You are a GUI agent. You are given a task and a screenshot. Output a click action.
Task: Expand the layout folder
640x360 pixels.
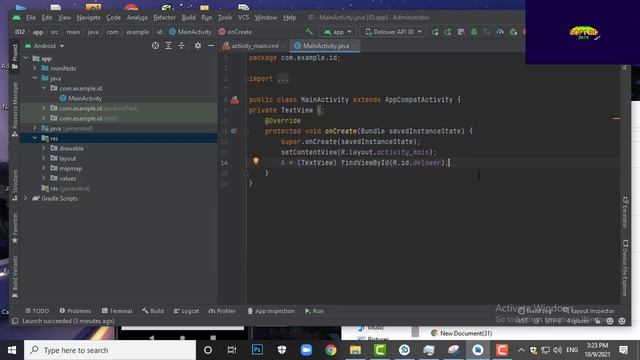coord(44,158)
